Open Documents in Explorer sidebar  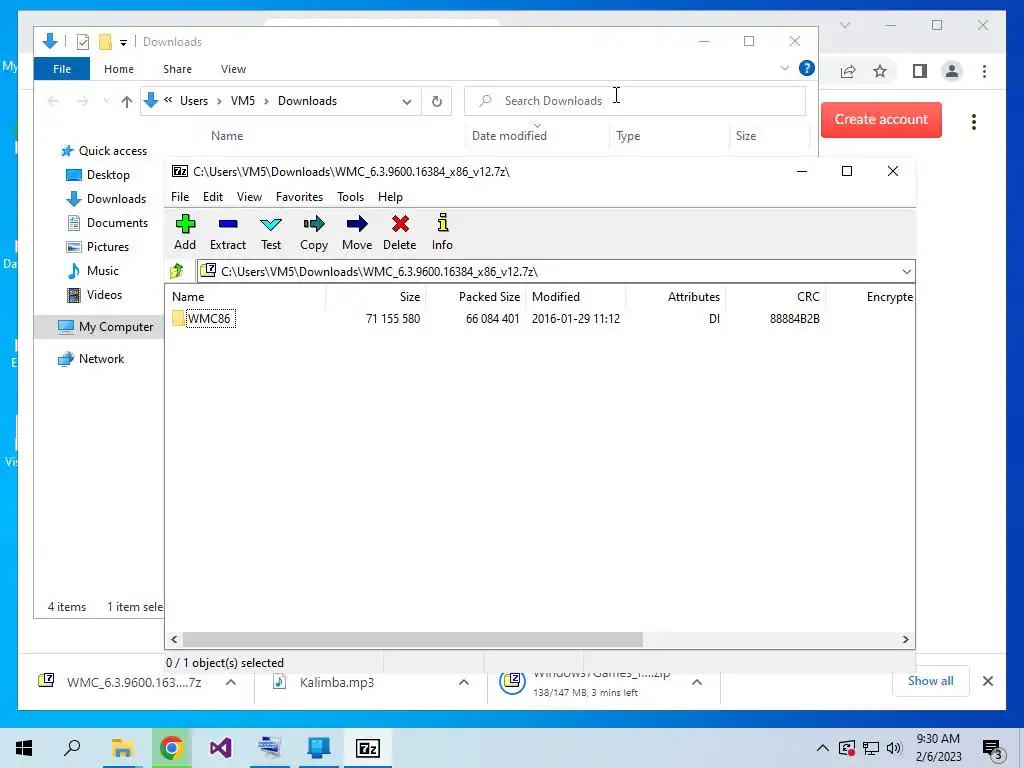pos(107,223)
